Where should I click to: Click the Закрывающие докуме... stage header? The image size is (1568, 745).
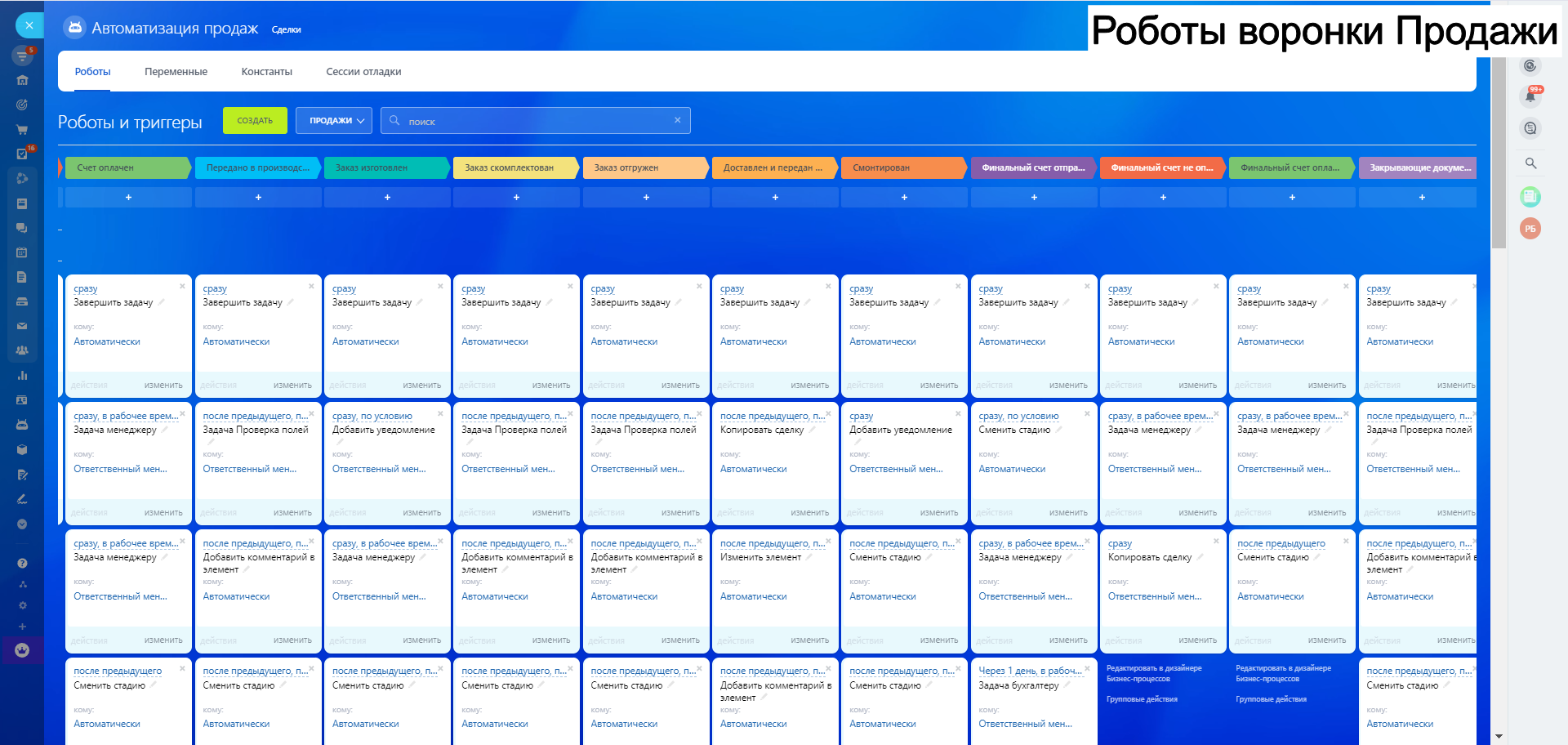1418,167
